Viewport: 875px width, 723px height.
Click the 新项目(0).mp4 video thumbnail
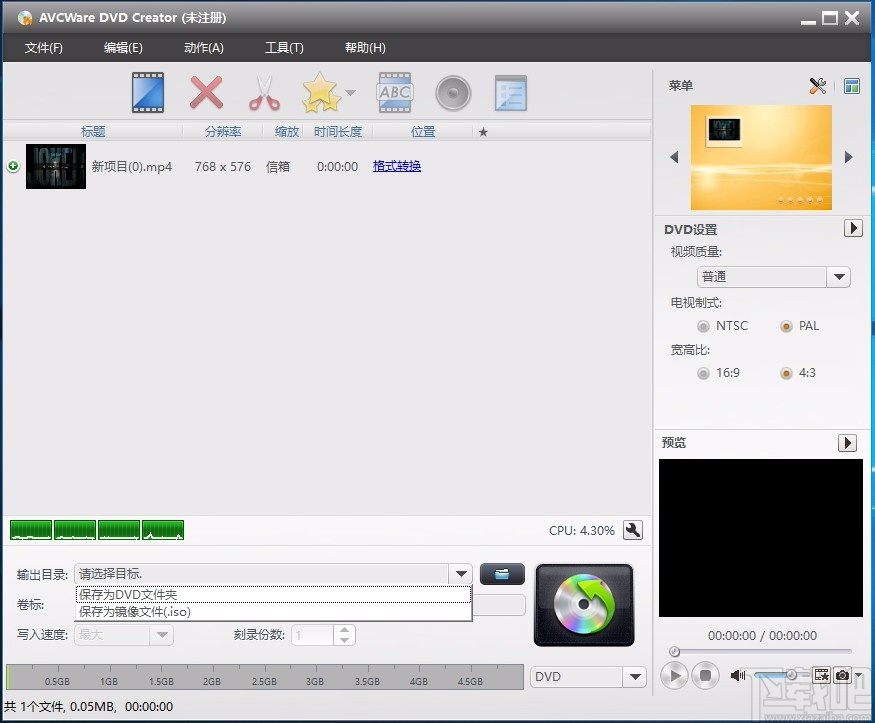[x=55, y=166]
